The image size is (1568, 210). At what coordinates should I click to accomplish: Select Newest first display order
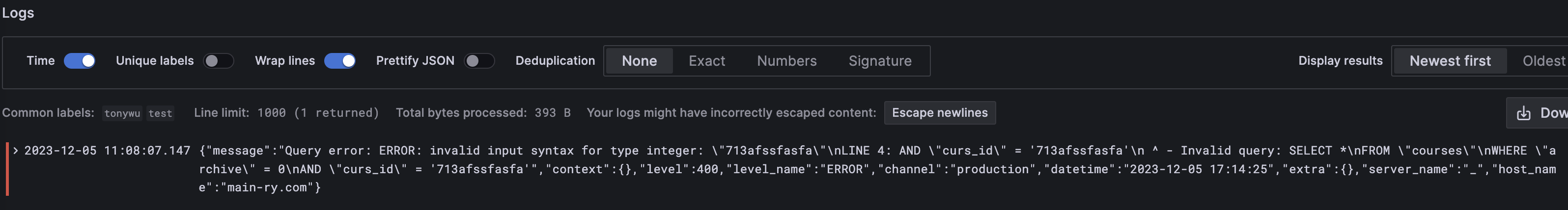pyautogui.click(x=1450, y=61)
